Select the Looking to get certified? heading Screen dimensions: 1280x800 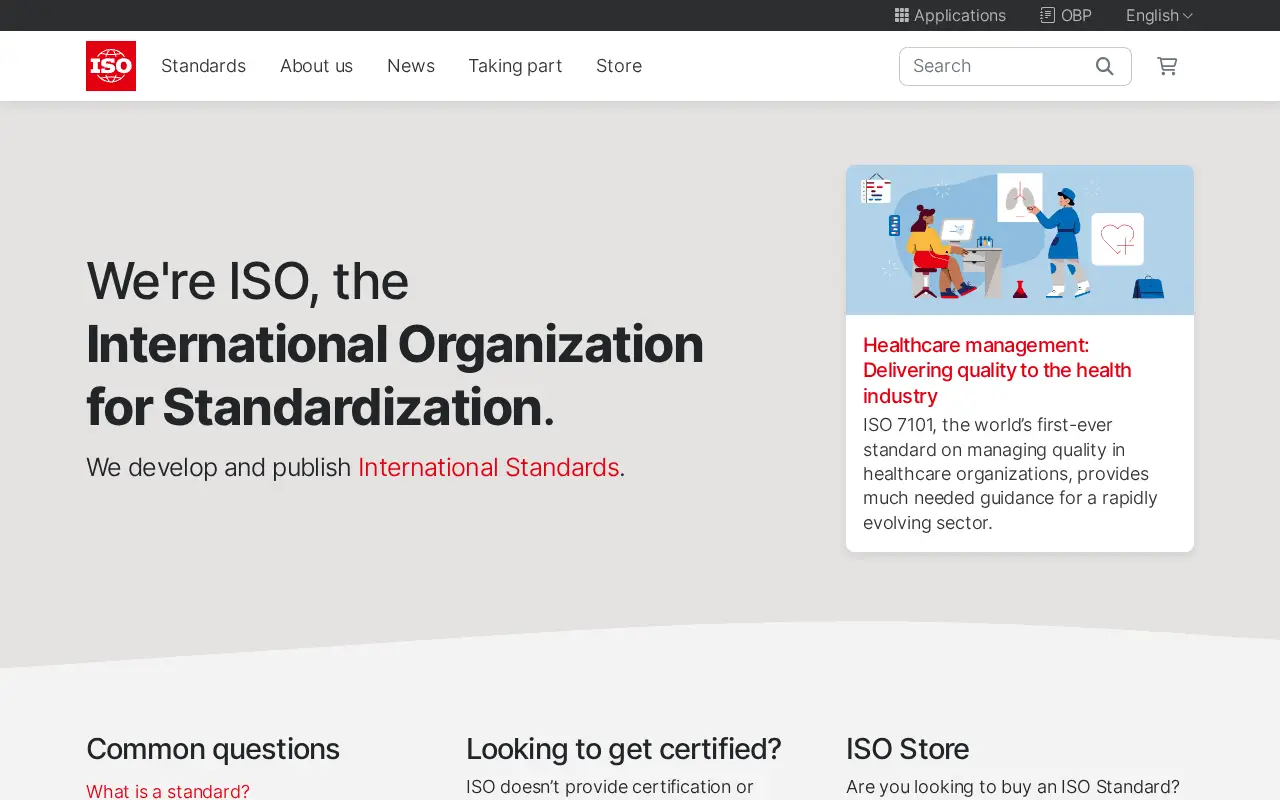624,749
